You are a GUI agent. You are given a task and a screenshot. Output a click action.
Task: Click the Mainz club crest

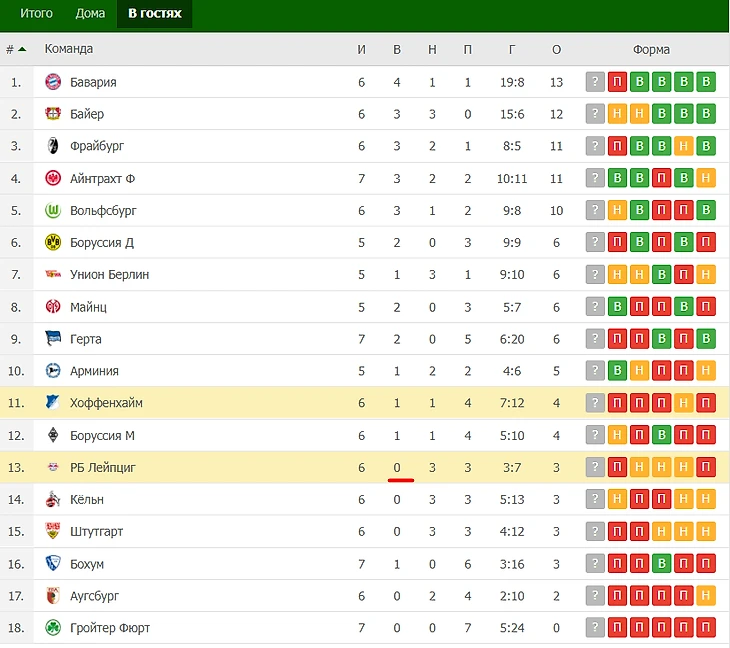point(53,307)
